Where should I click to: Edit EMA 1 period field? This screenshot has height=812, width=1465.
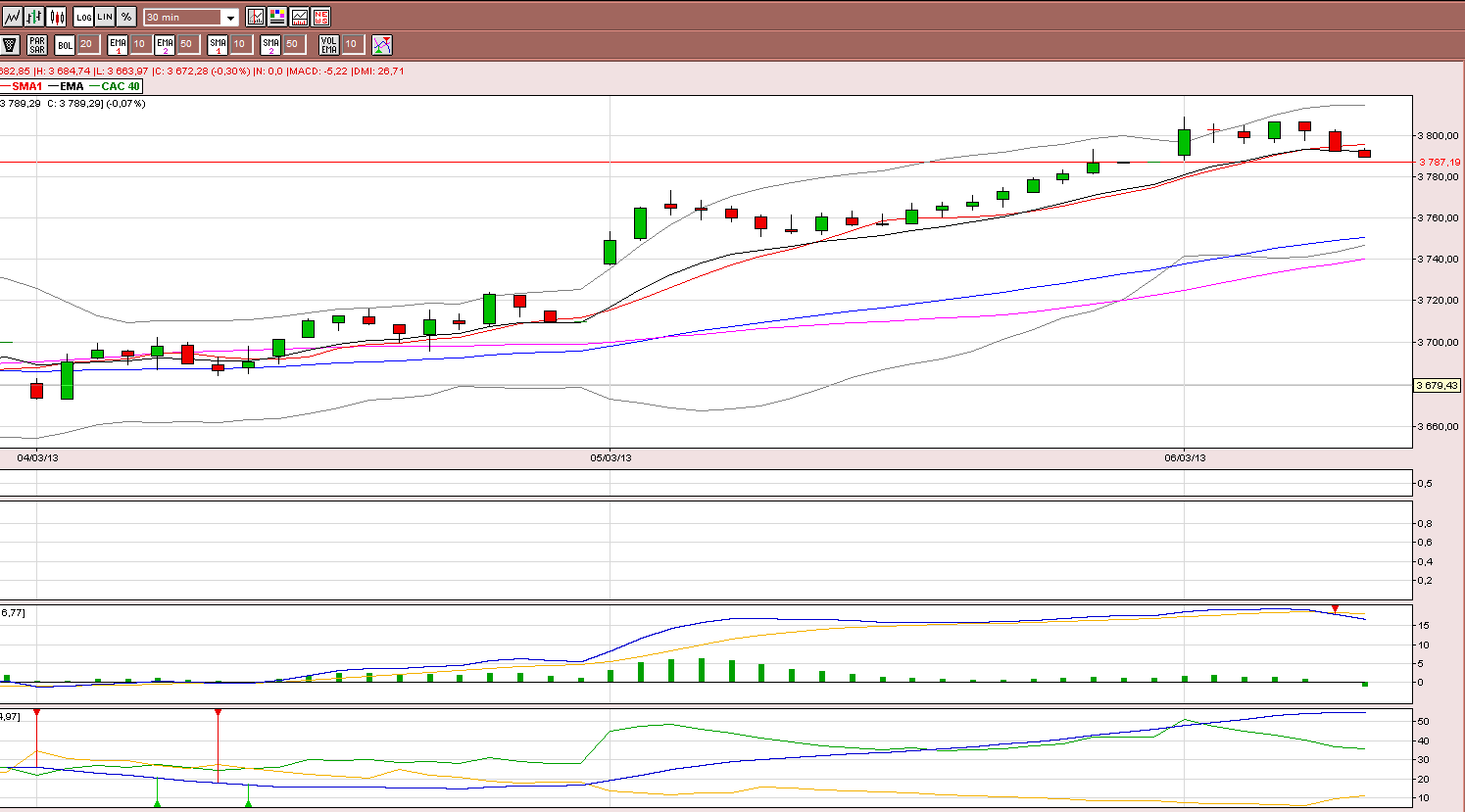click(x=140, y=44)
